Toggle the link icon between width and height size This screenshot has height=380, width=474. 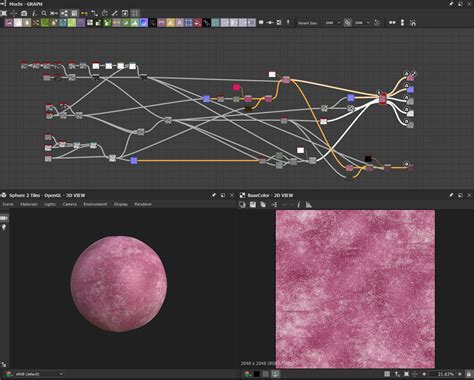(x=348, y=23)
